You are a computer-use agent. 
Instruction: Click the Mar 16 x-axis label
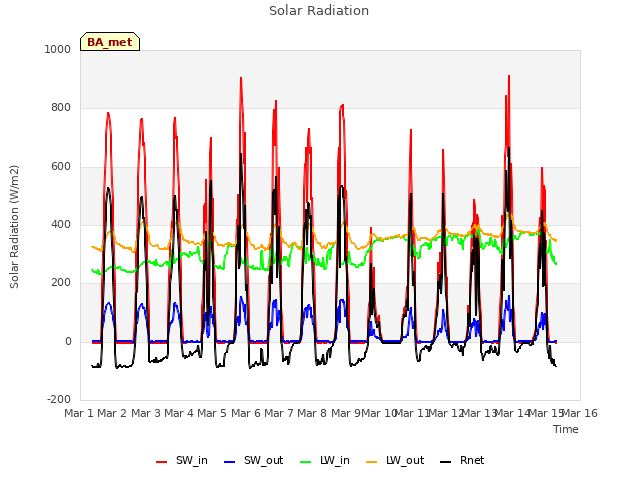tap(580, 413)
